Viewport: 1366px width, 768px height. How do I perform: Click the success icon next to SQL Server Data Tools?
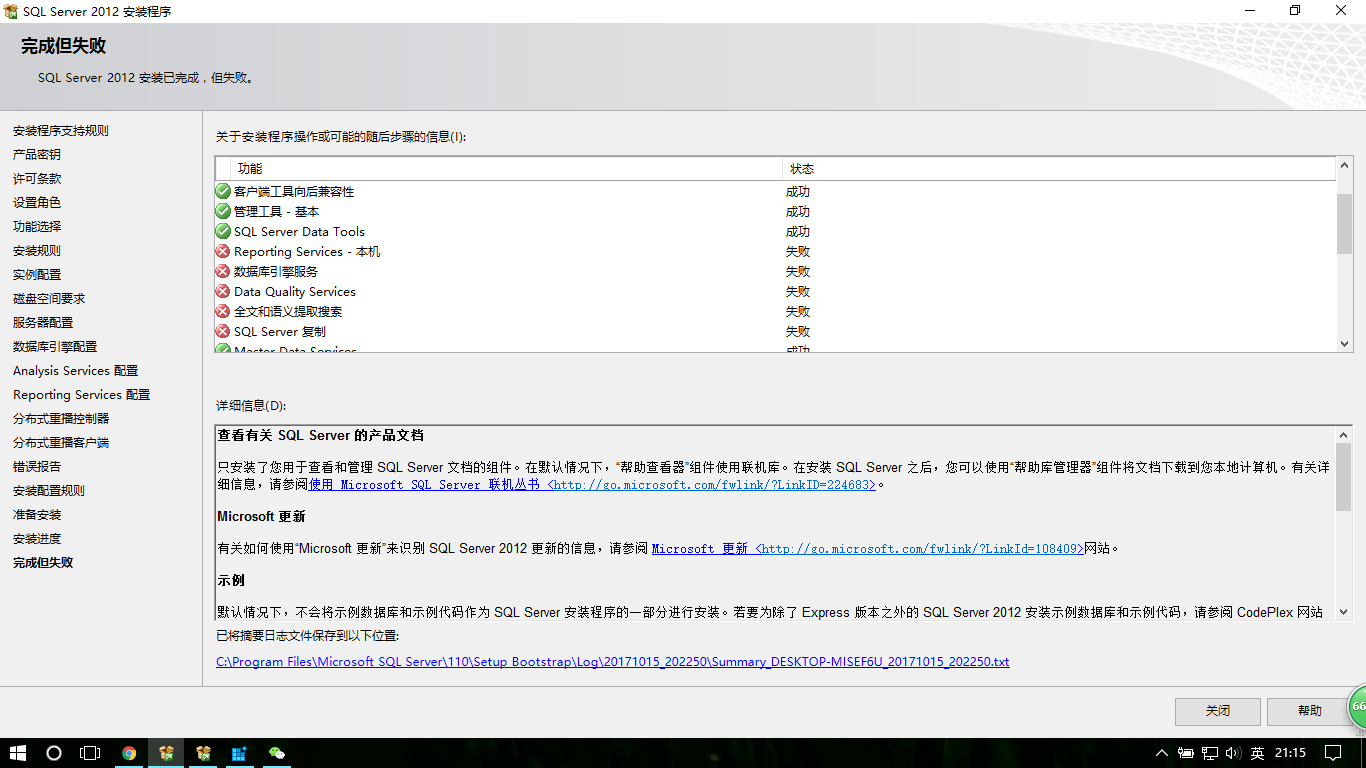223,231
